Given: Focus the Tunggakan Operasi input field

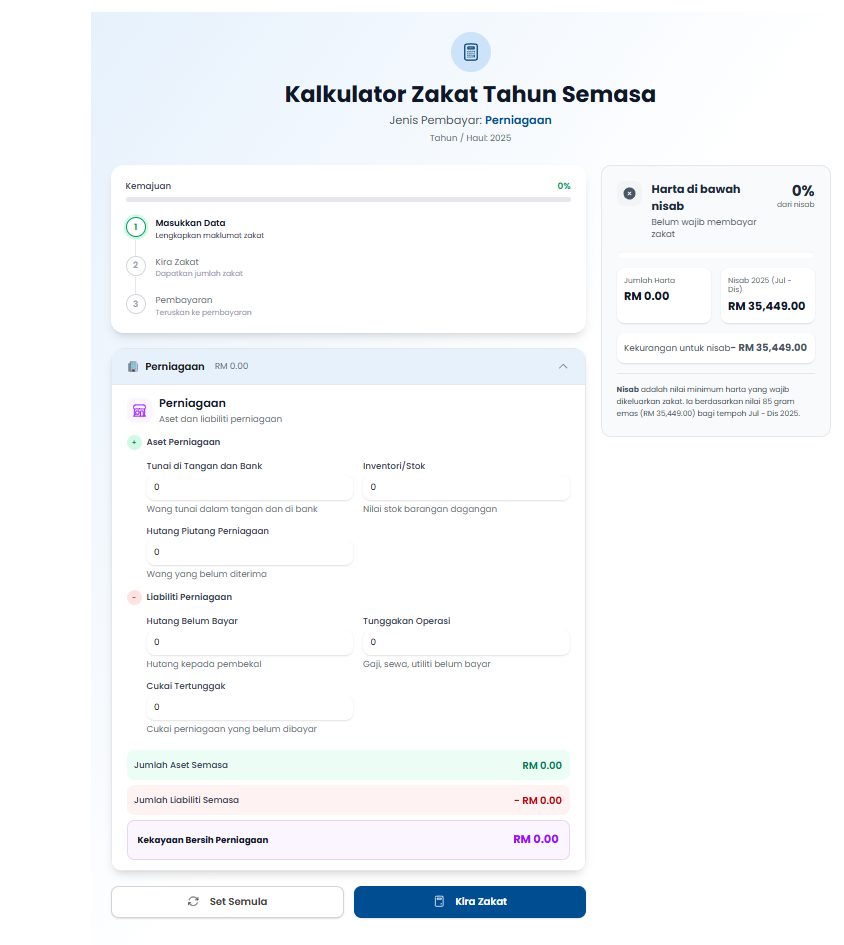Looking at the screenshot, I should point(466,642).
